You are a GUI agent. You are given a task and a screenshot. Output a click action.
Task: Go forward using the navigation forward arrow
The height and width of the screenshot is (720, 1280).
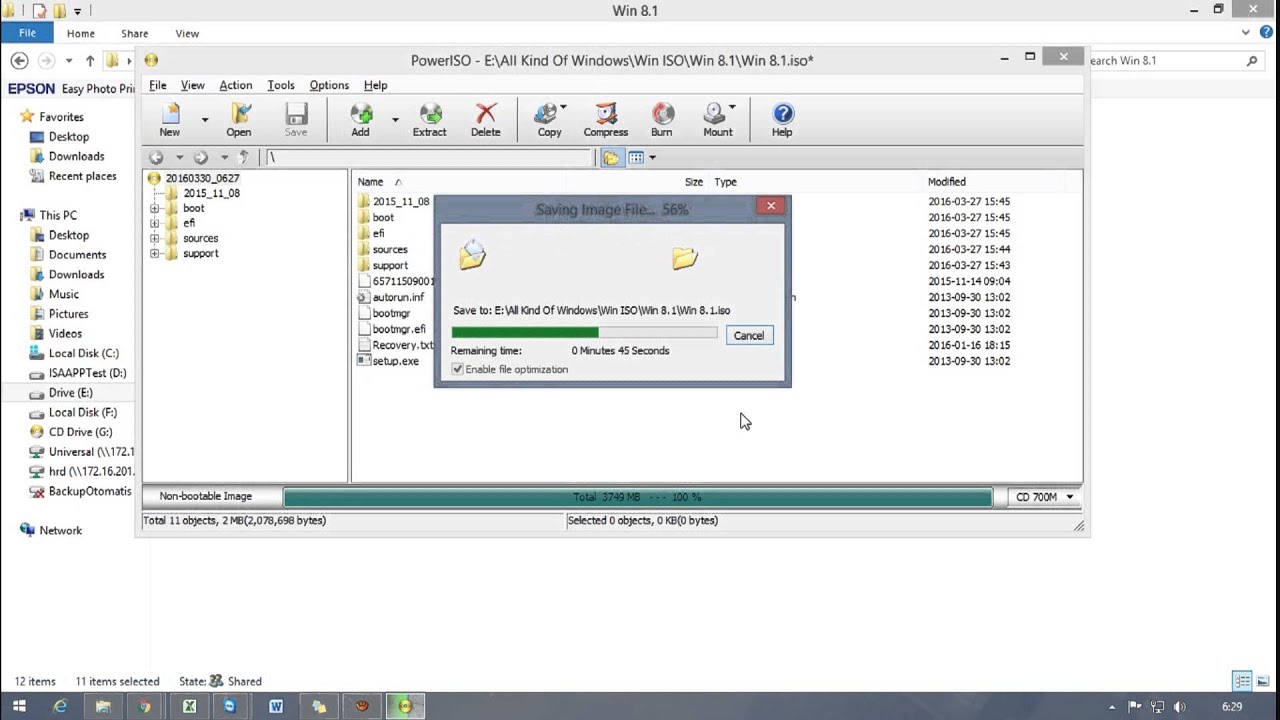pos(201,157)
